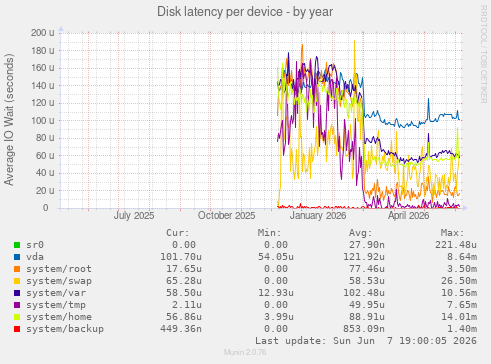The height and width of the screenshot is (364, 491).
Task: Click the 'Min:' column header
Action: coord(269,233)
